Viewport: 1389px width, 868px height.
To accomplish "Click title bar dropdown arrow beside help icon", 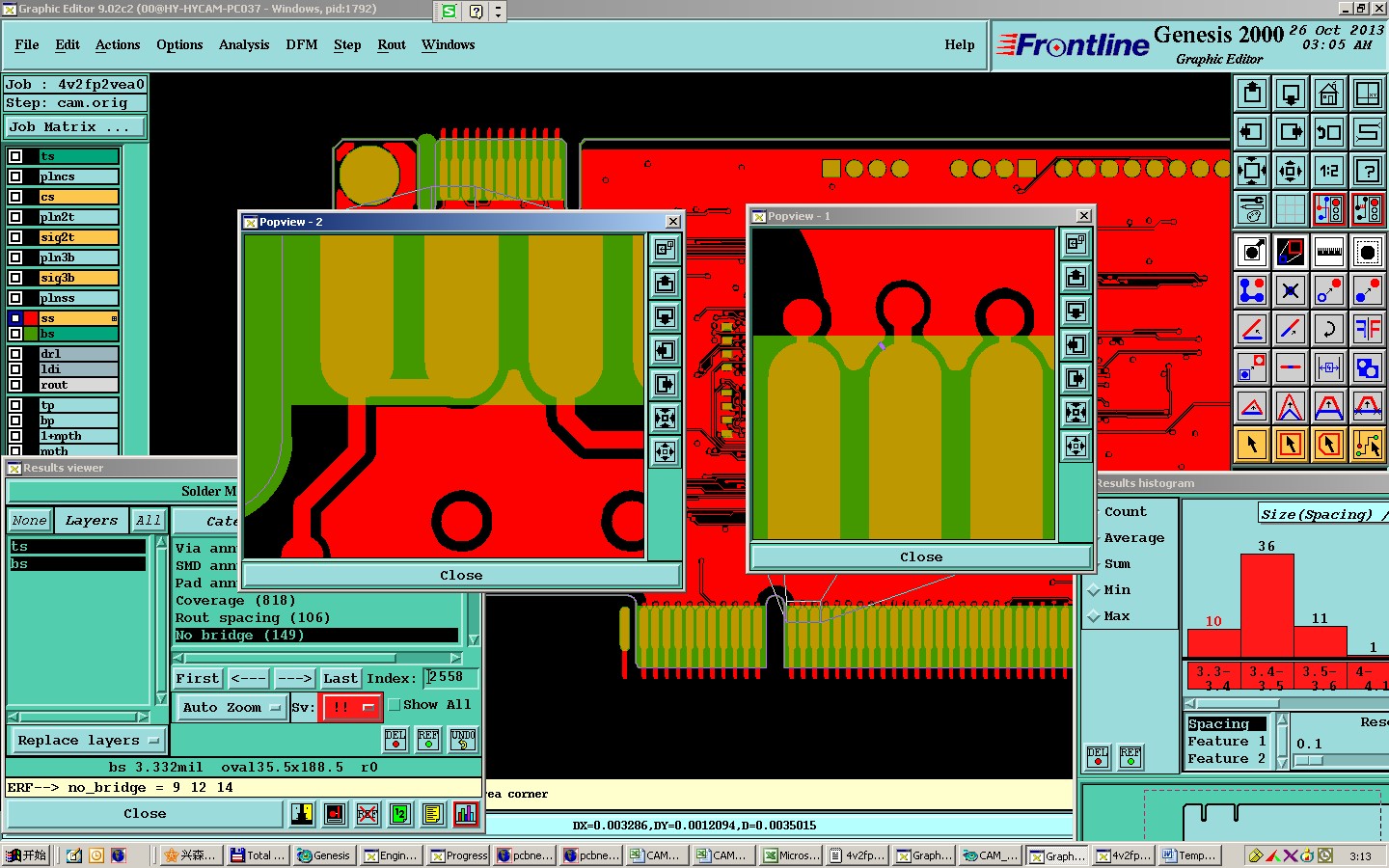I will click(498, 12).
